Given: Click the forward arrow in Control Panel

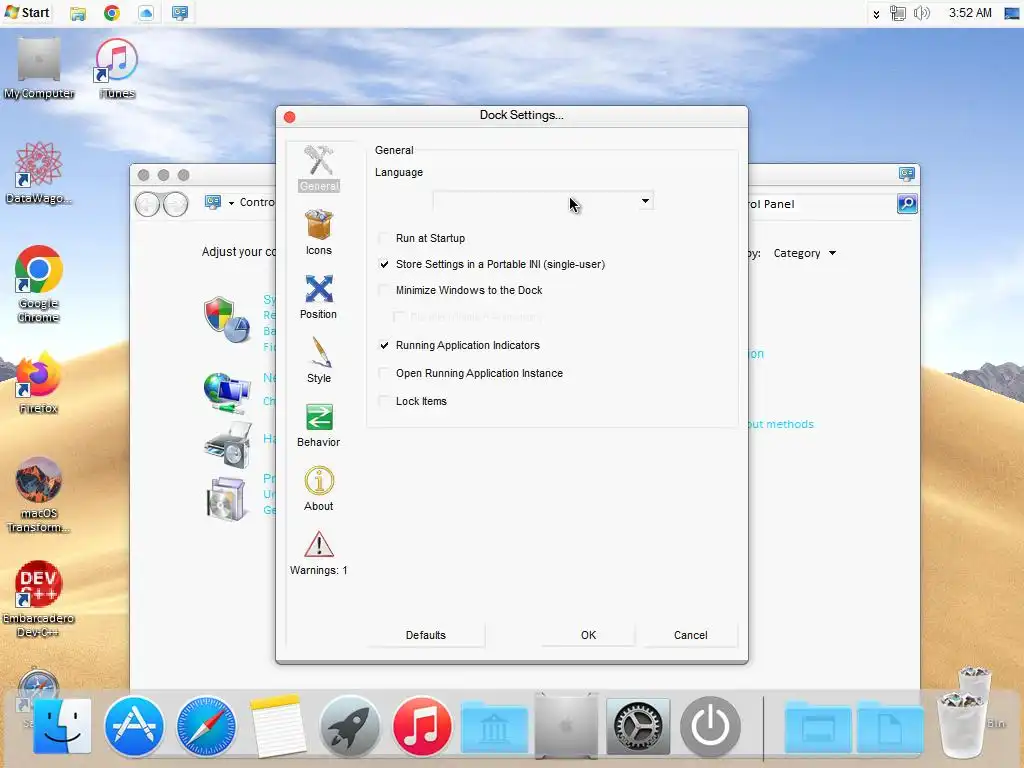Looking at the screenshot, I should coord(176,204).
